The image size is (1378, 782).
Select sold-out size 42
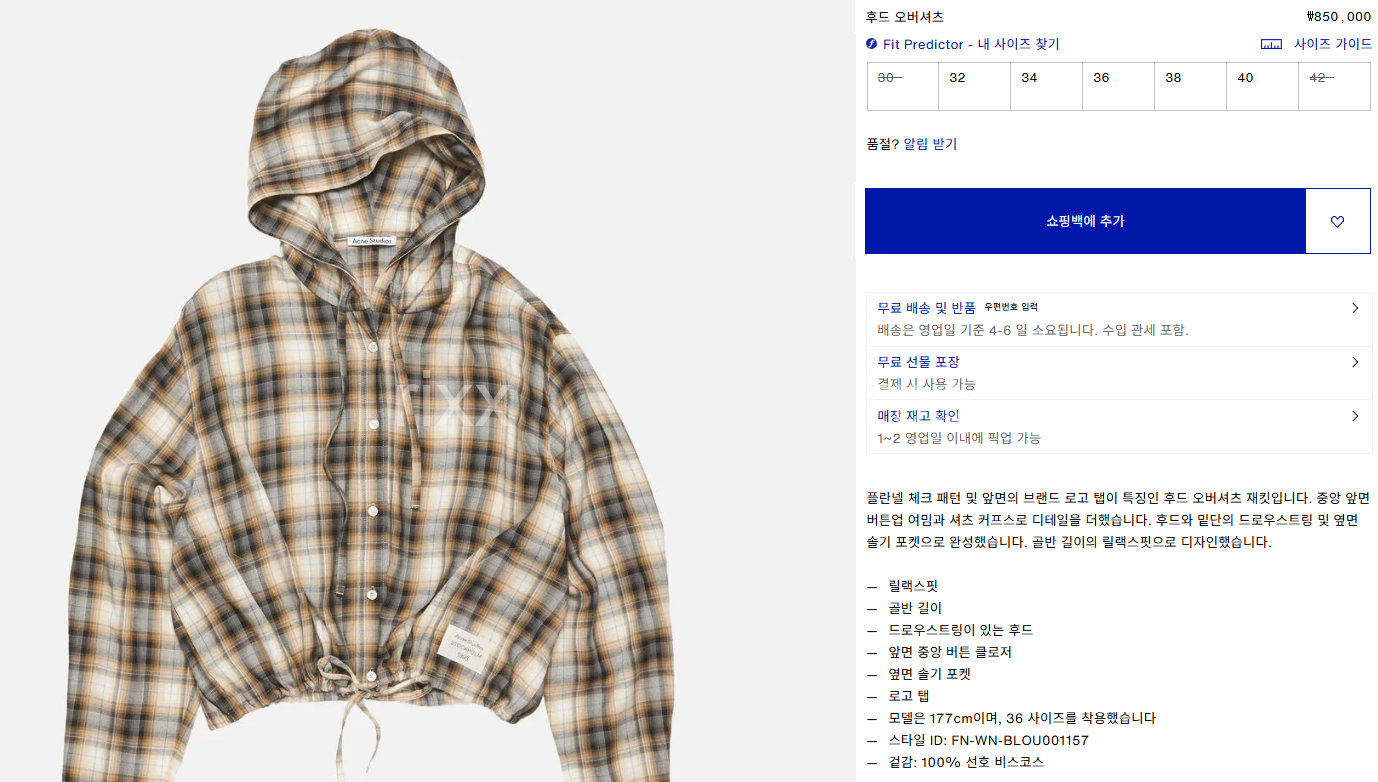[x=1335, y=86]
